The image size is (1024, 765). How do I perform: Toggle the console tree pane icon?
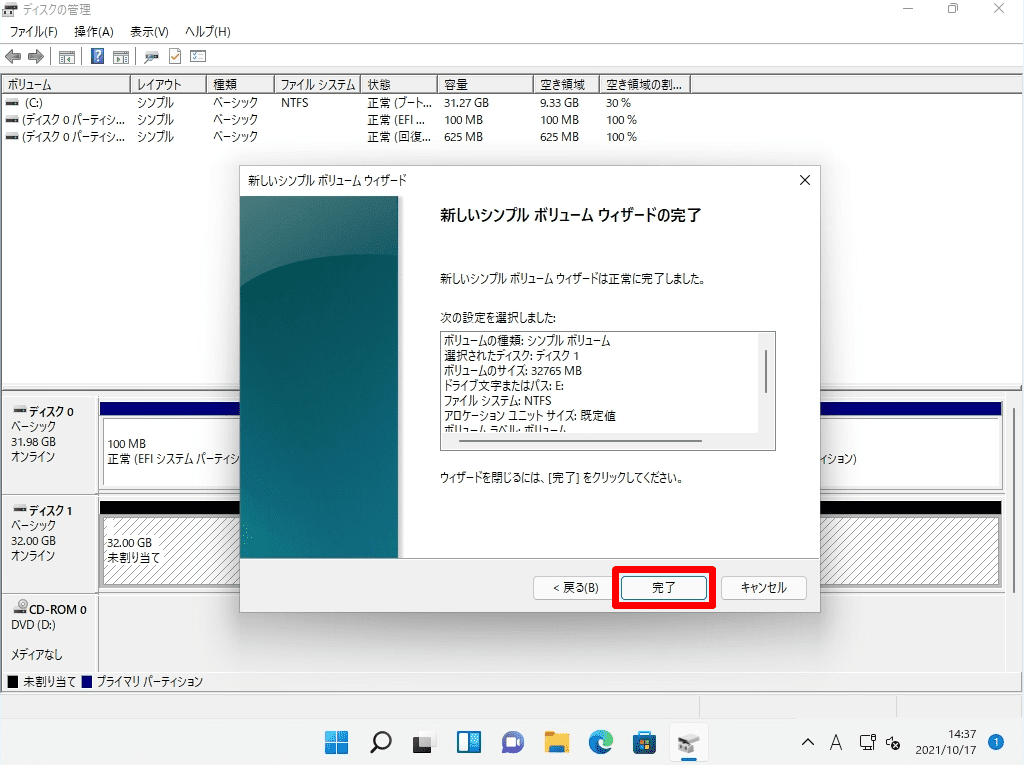pos(67,57)
